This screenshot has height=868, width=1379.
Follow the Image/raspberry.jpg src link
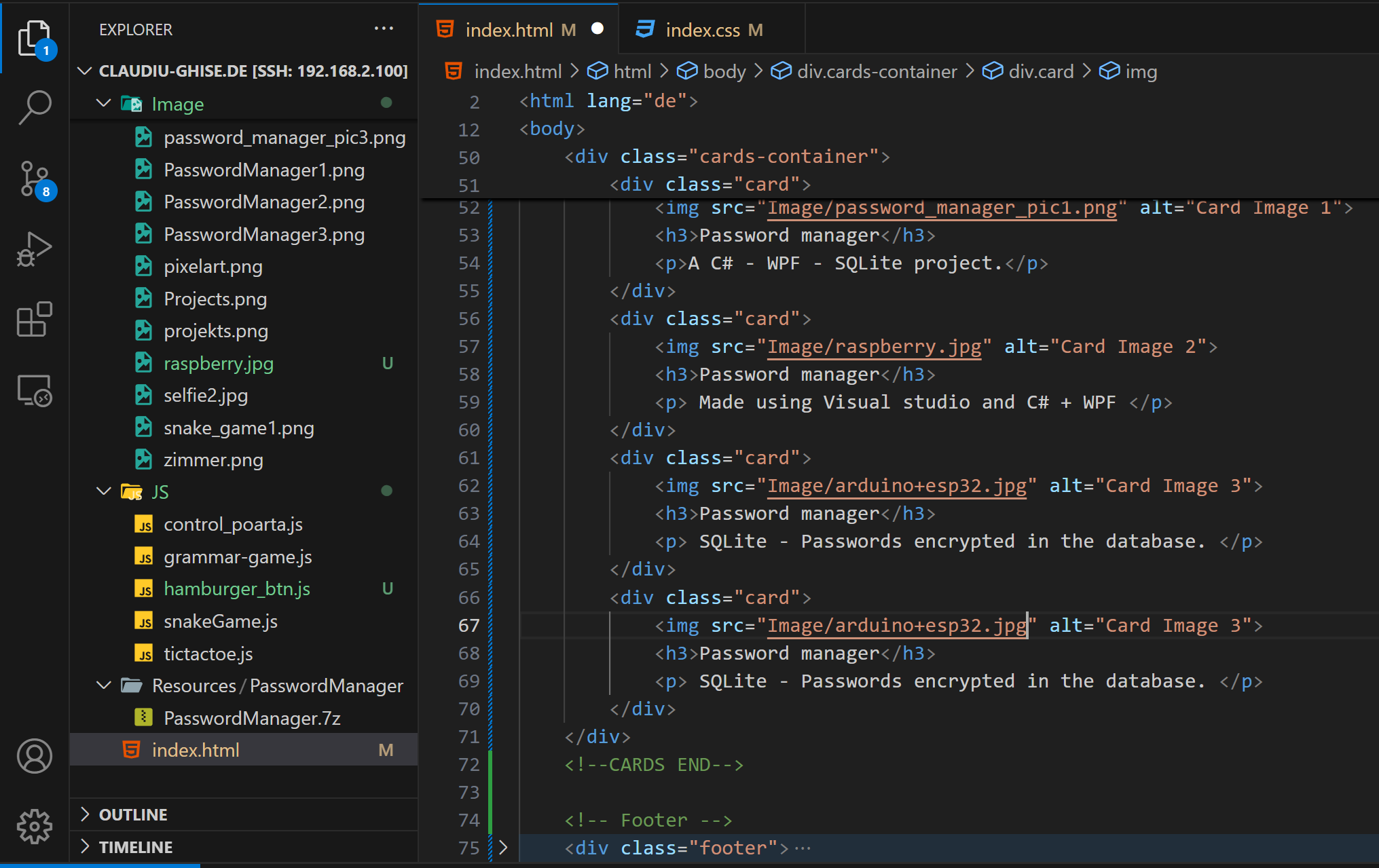click(874, 347)
